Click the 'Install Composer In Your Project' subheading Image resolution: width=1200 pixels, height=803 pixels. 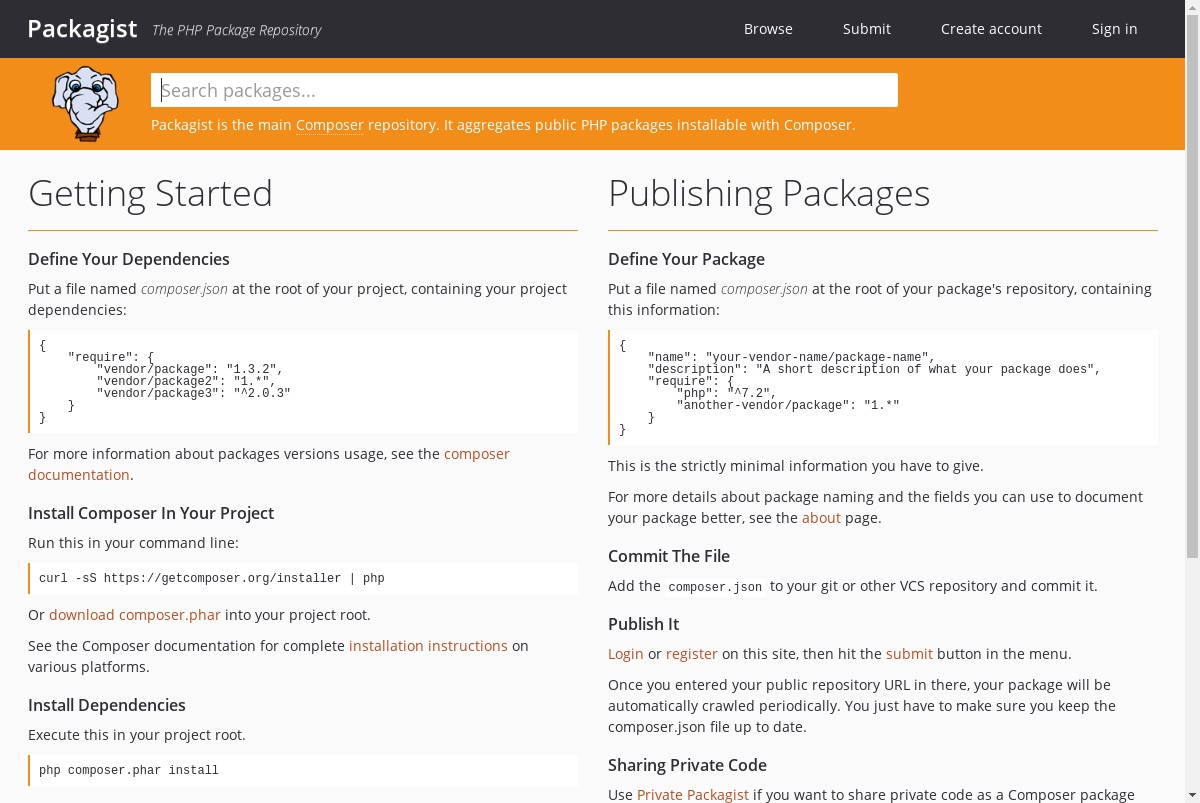point(151,513)
